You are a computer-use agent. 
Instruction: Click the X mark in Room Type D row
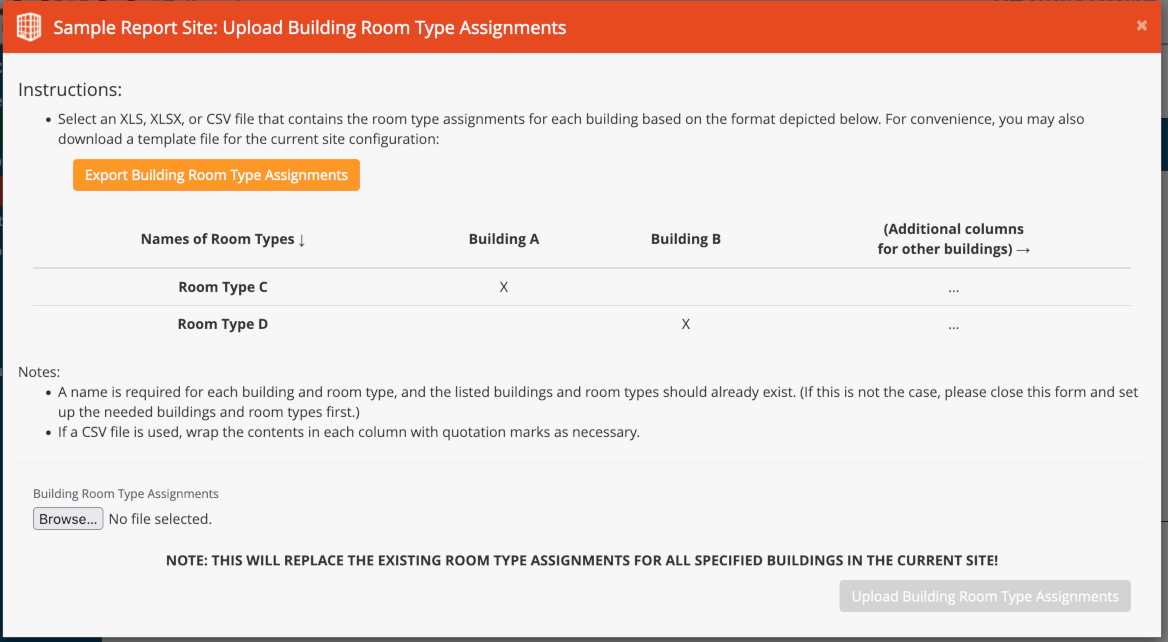click(685, 324)
